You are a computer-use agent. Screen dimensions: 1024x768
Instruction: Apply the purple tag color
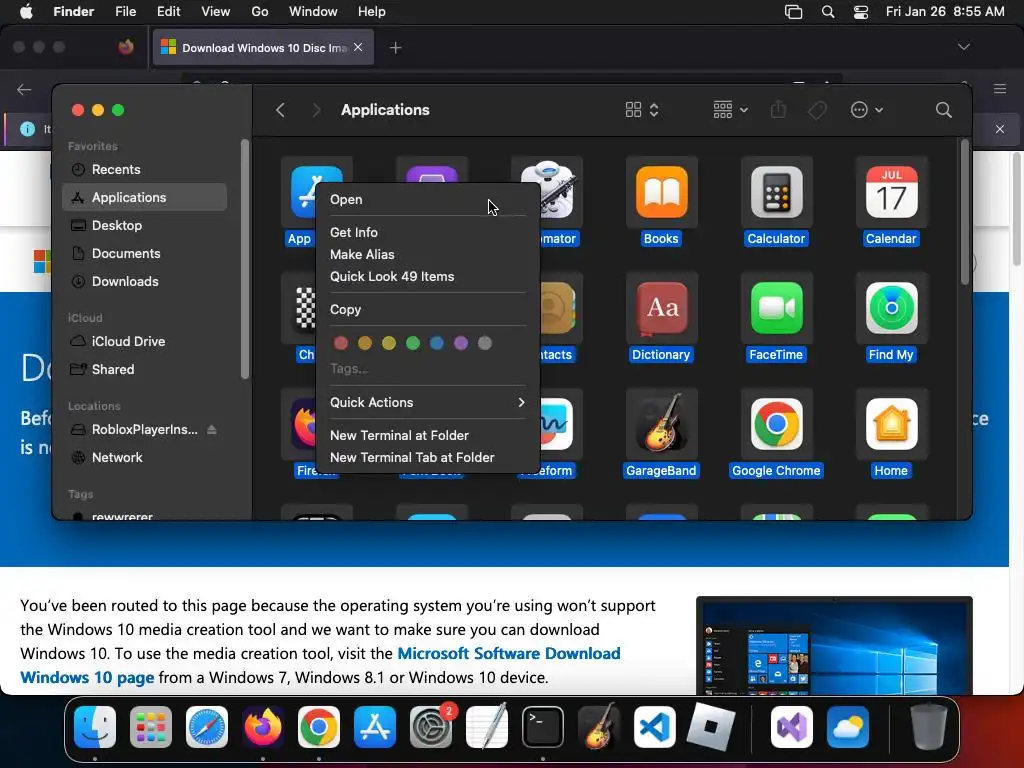(x=461, y=343)
